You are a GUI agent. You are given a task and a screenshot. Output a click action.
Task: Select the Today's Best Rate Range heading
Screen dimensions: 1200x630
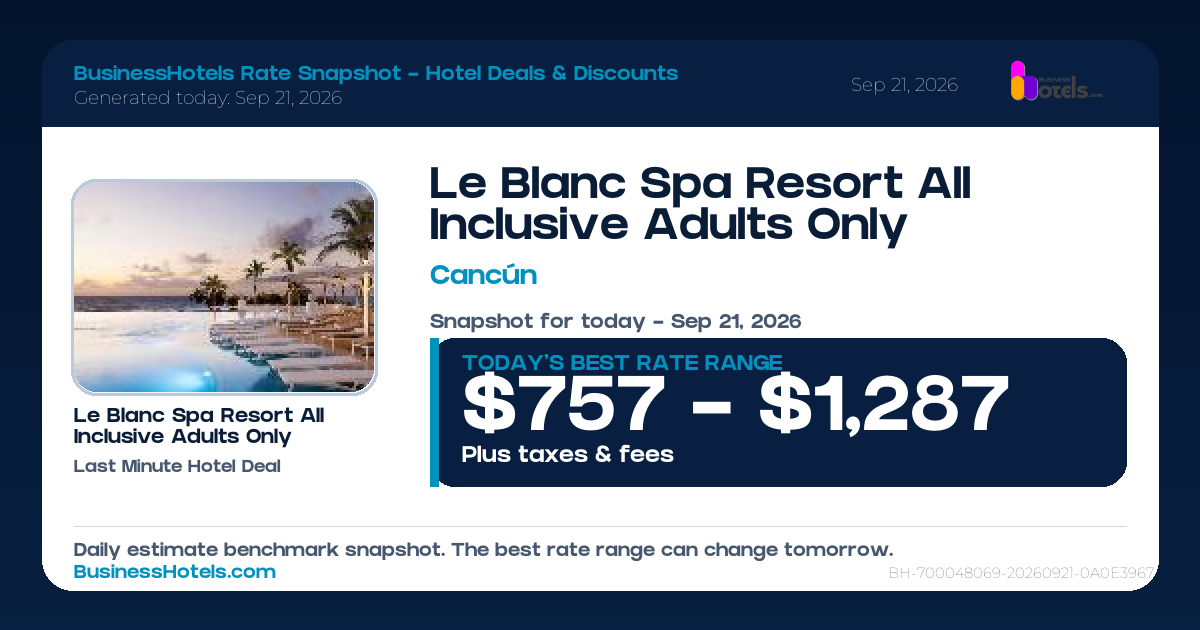click(622, 362)
